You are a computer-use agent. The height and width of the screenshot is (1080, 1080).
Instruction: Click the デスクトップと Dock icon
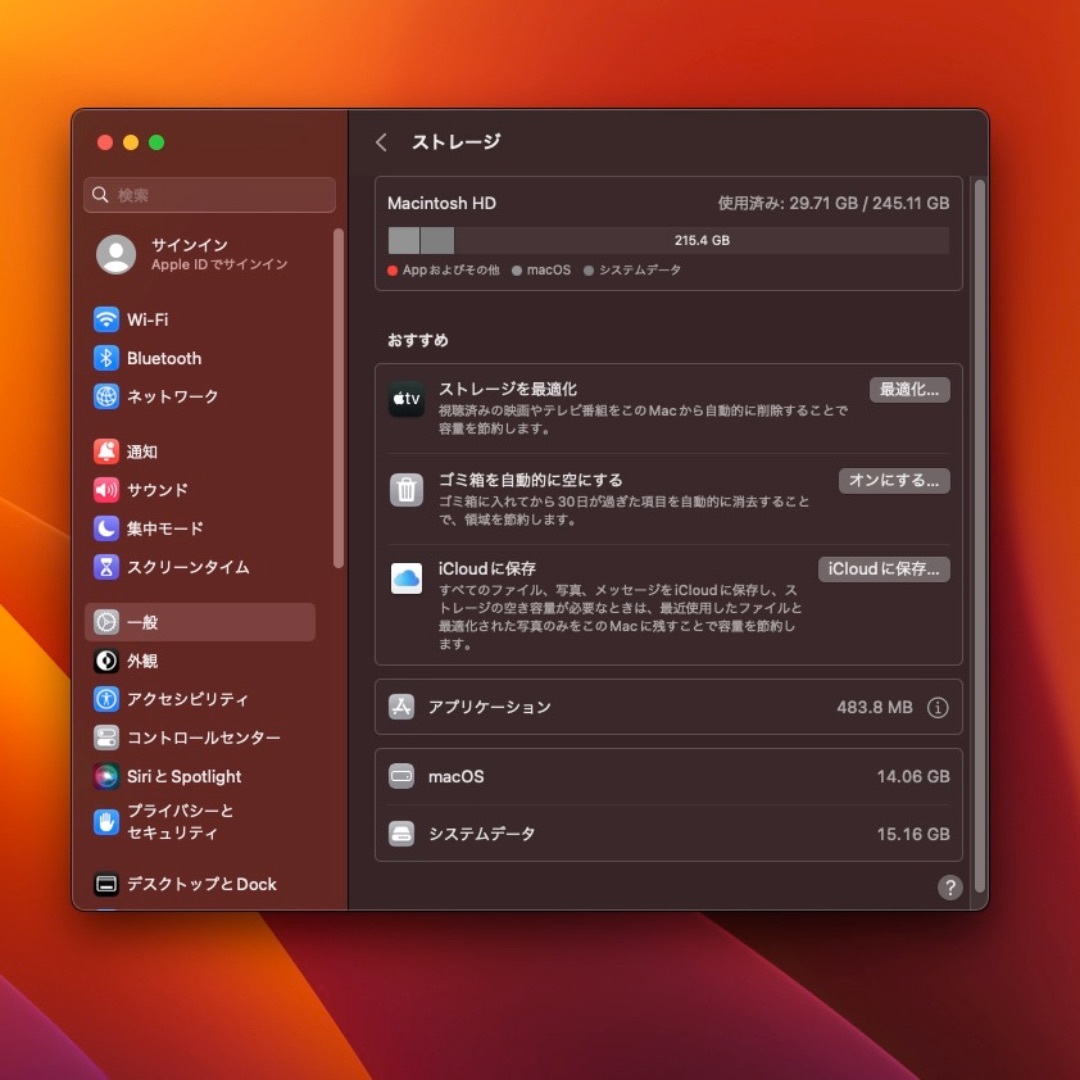click(106, 884)
